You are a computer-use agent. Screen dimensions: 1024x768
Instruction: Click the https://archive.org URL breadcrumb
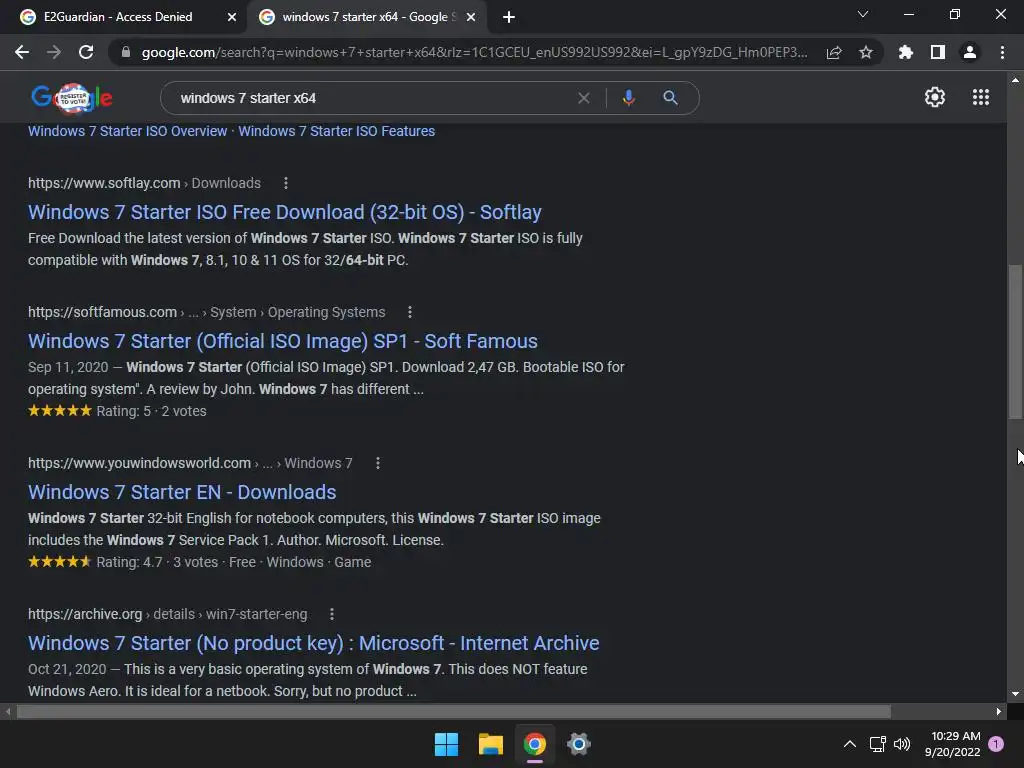pyautogui.click(x=85, y=615)
